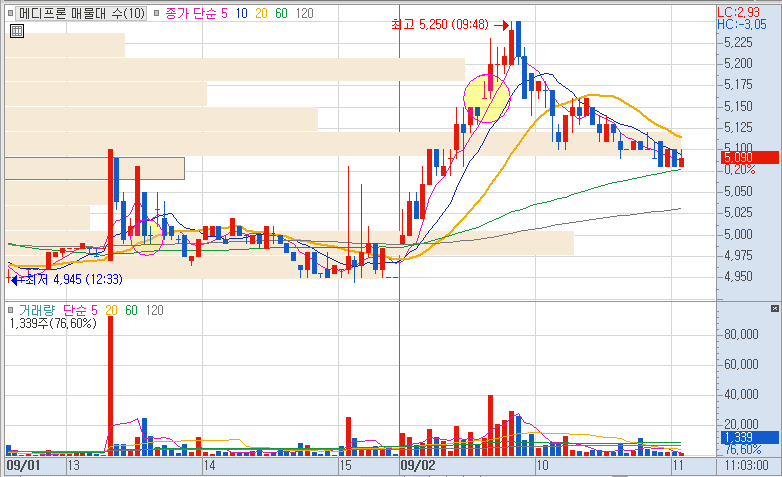The image size is (782, 477).
Task: Click the 15 hour label on time axis
Action: [346, 466]
